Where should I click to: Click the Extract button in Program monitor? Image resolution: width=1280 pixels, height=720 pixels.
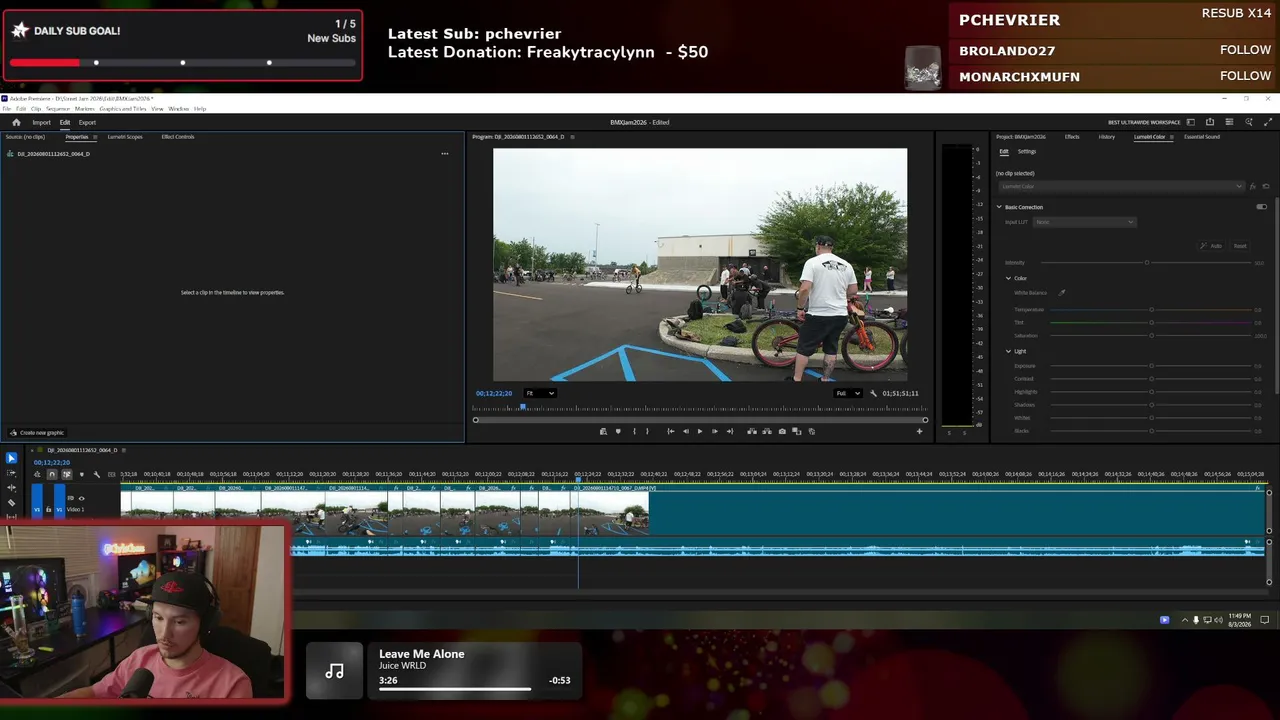coord(767,431)
